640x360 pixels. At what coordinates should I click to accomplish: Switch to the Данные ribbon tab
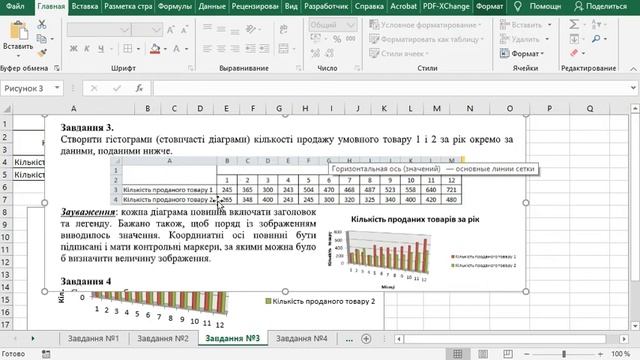[212, 7]
